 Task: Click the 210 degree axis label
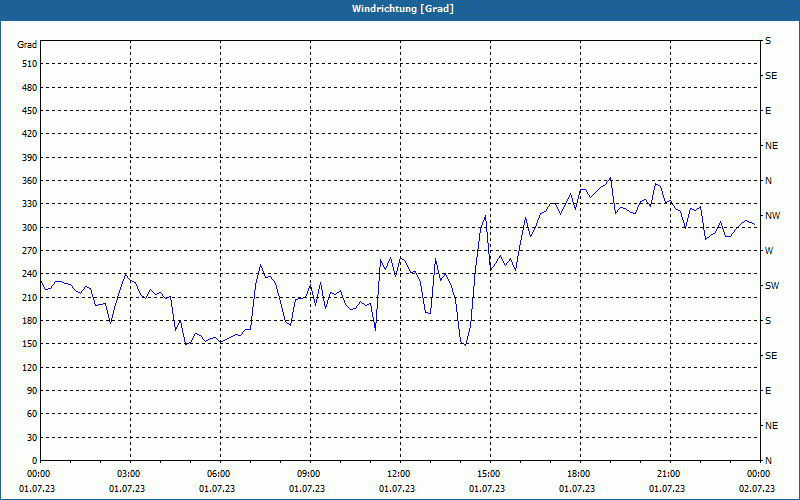pos(30,297)
